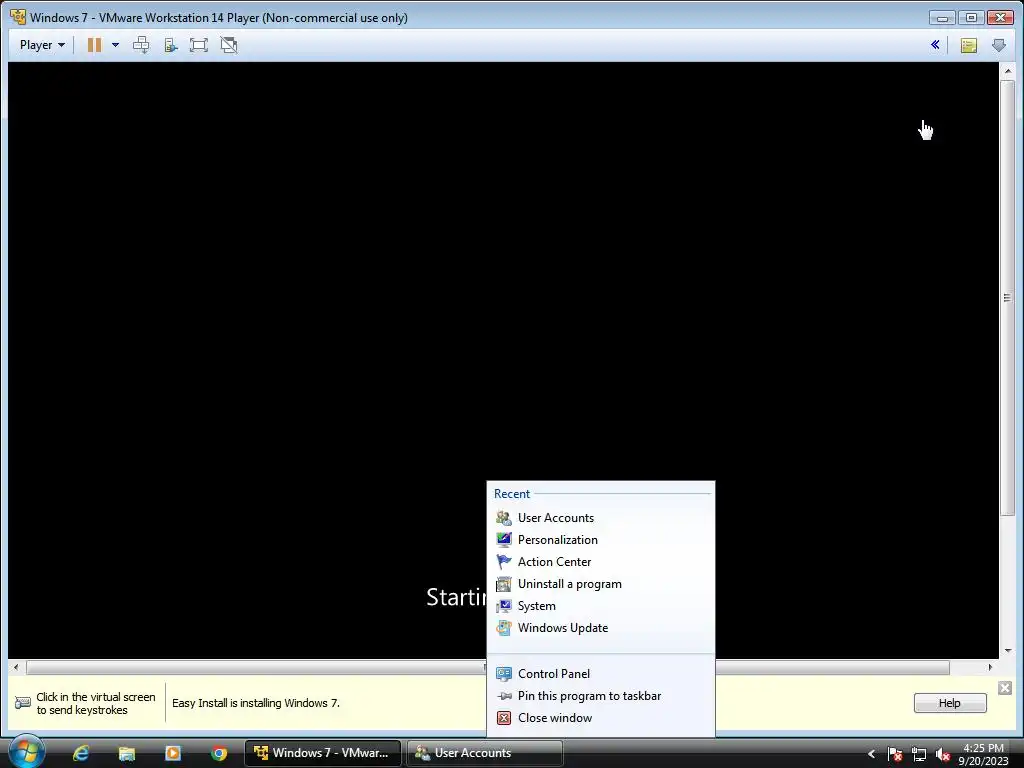This screenshot has width=1024, height=768.
Task: Open System from jump list
Action: click(x=601, y=606)
